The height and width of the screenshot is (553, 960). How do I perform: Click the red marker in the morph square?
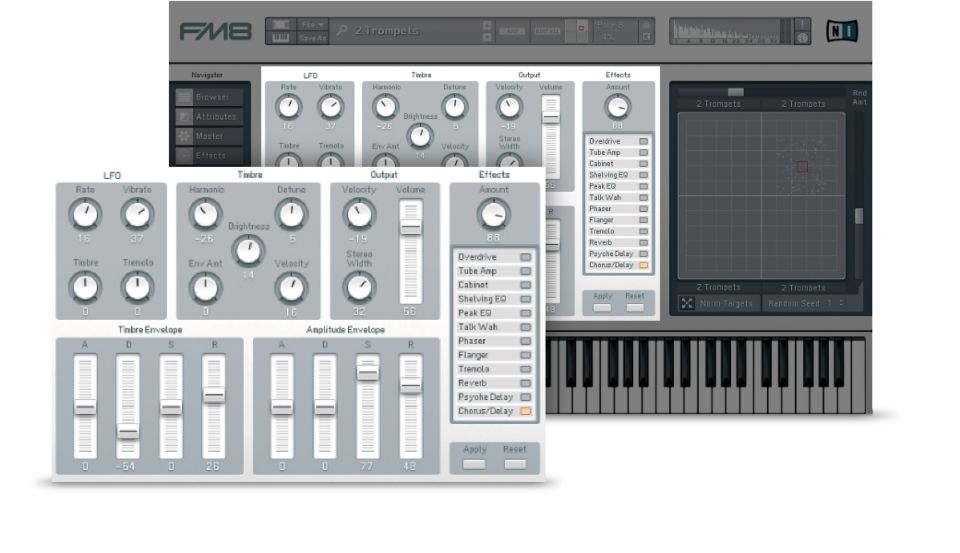point(801,166)
